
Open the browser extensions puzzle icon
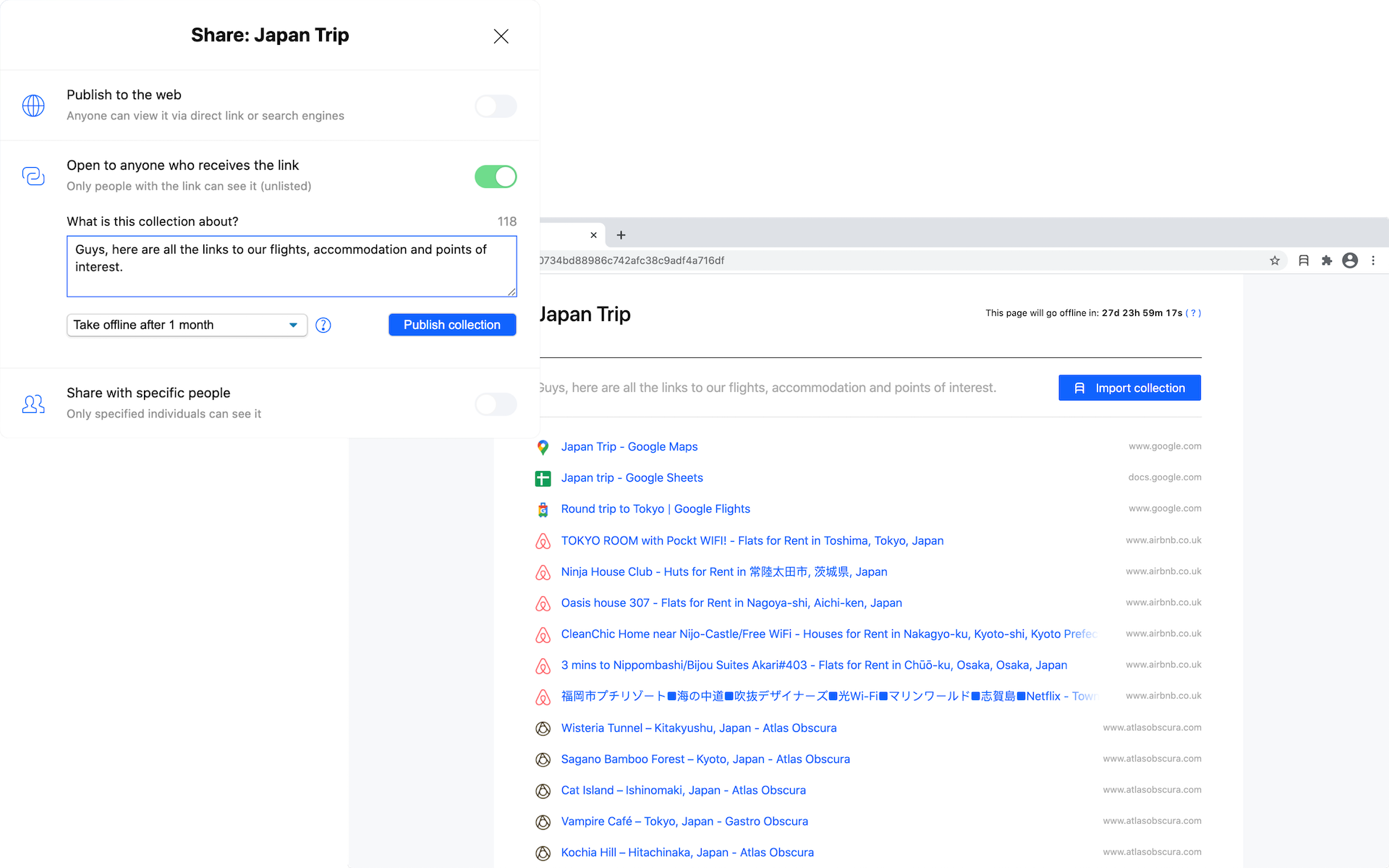click(1327, 260)
